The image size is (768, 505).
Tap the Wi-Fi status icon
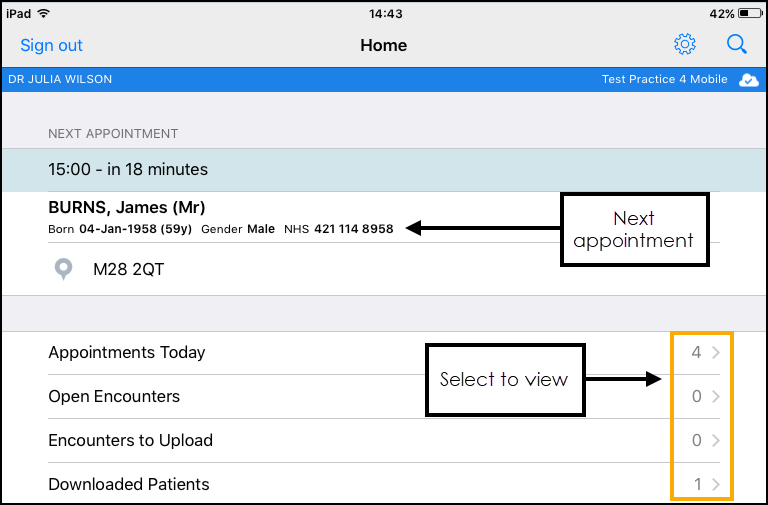point(46,14)
